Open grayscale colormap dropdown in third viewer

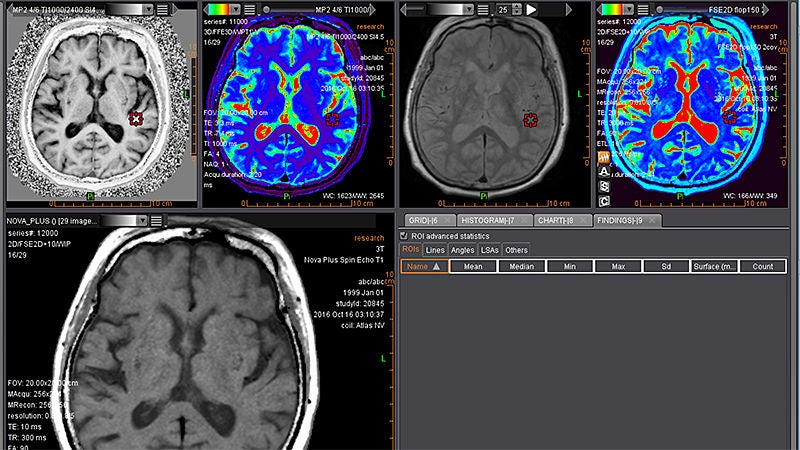(469, 9)
